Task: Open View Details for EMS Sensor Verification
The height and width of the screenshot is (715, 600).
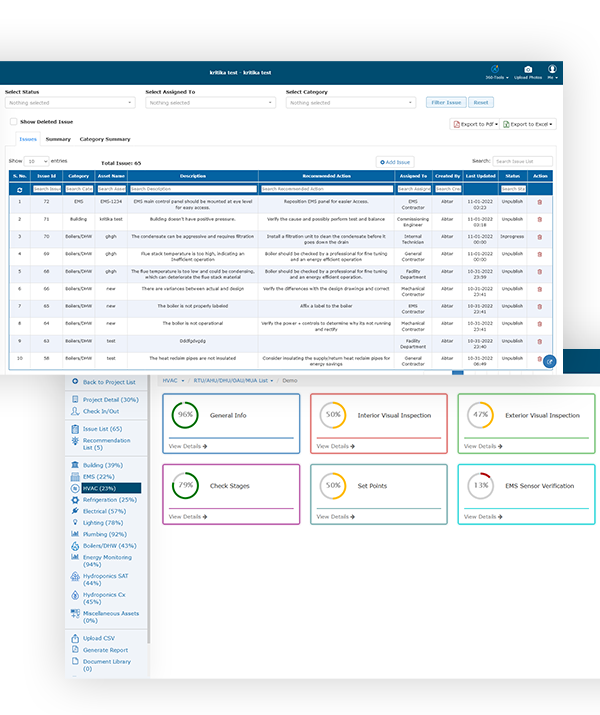Action: [483, 517]
